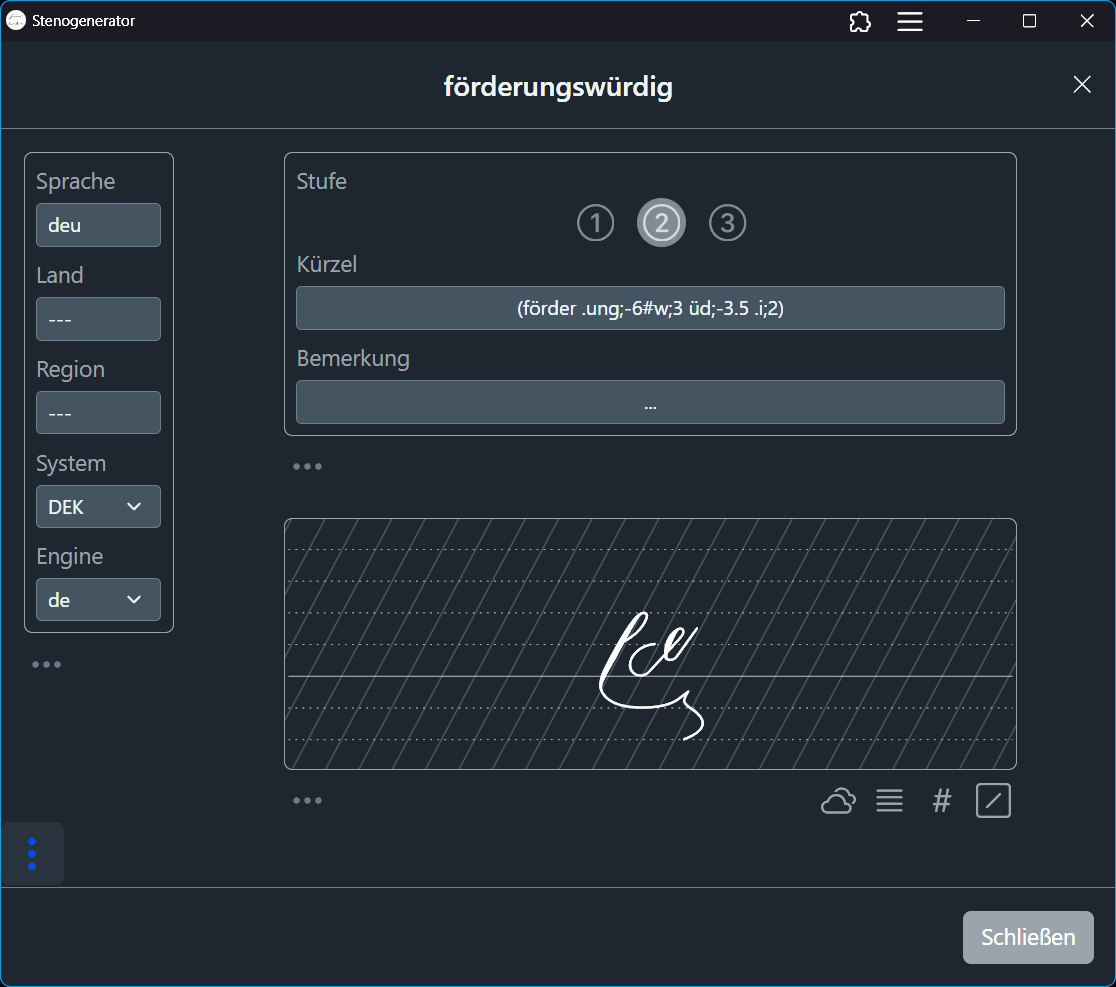1116x987 pixels.
Task: Open the hamburger menu in title bar
Action: click(910, 21)
